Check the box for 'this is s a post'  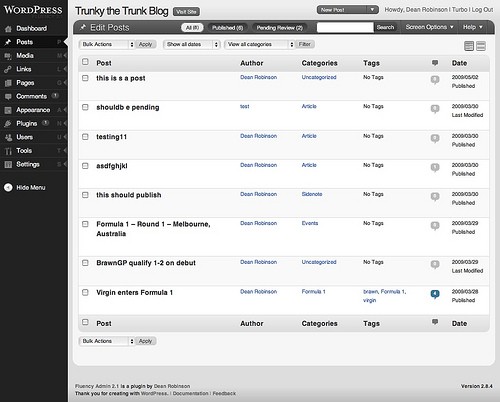[x=85, y=78]
